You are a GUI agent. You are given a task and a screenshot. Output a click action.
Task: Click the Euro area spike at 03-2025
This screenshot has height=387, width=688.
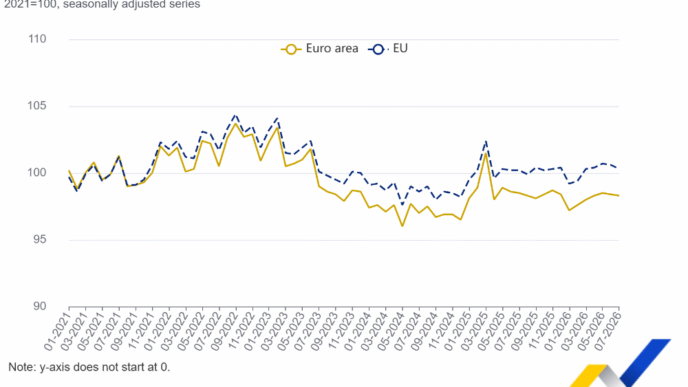point(486,154)
